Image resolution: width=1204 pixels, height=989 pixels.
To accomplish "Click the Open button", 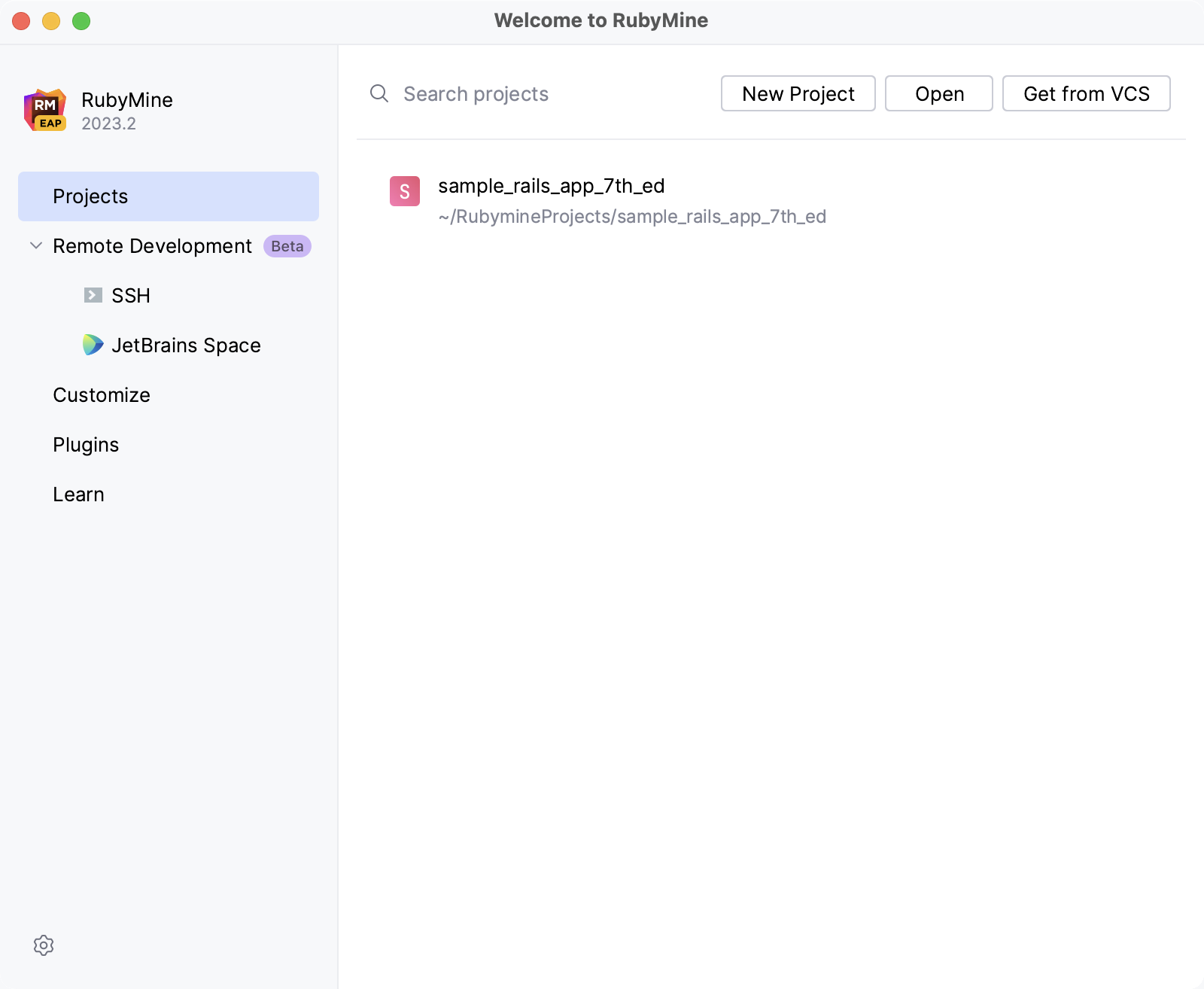I will 939,93.
